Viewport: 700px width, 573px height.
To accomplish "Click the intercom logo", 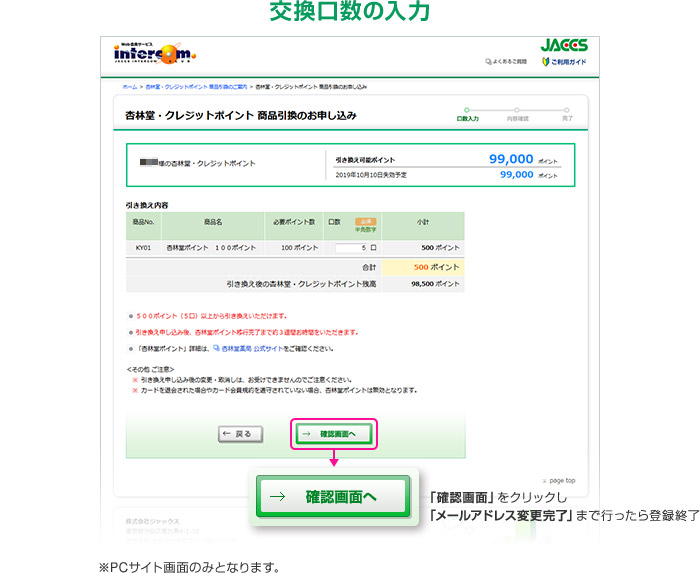I will [x=154, y=54].
